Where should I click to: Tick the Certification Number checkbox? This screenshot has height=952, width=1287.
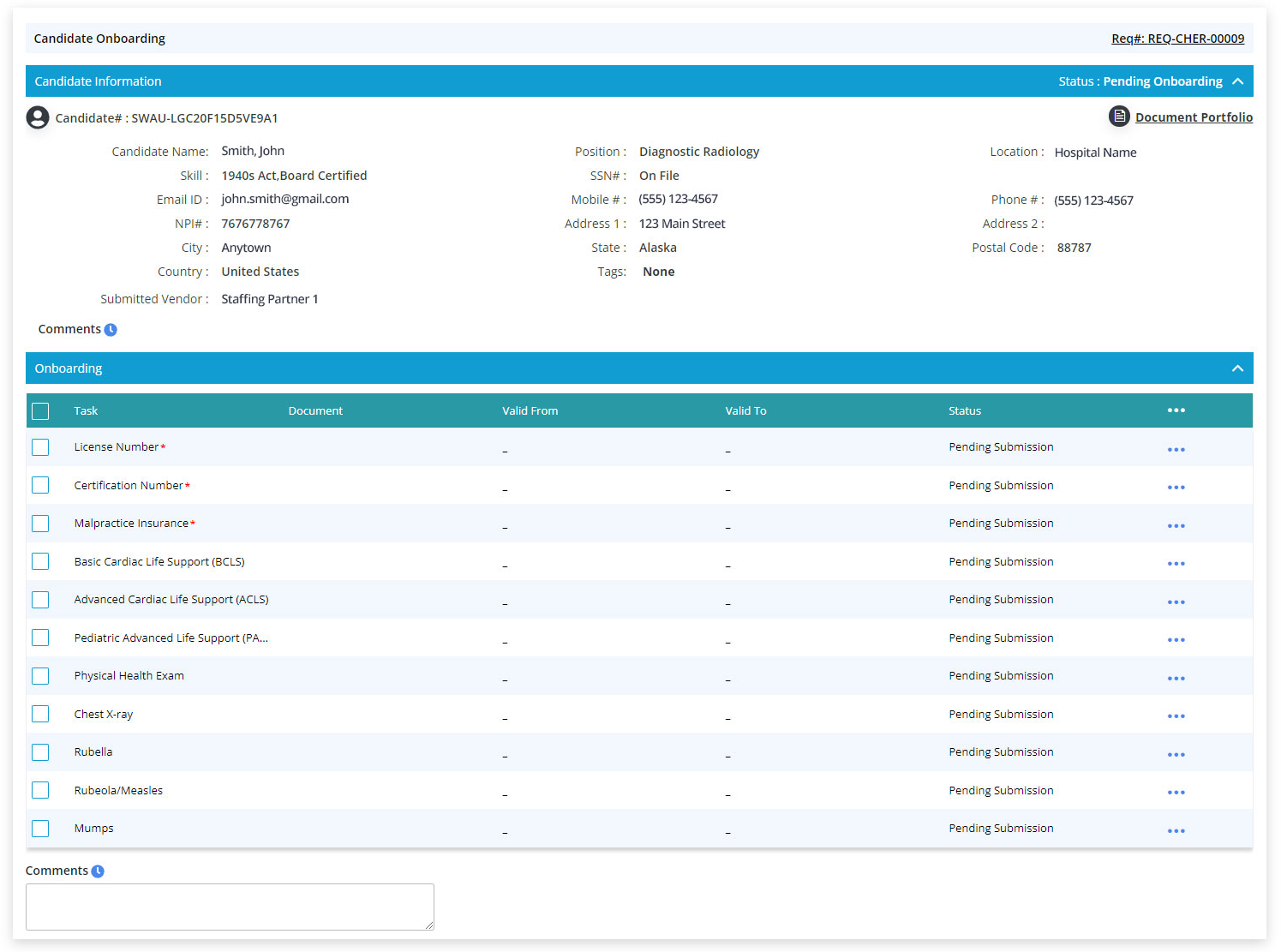pos(40,485)
